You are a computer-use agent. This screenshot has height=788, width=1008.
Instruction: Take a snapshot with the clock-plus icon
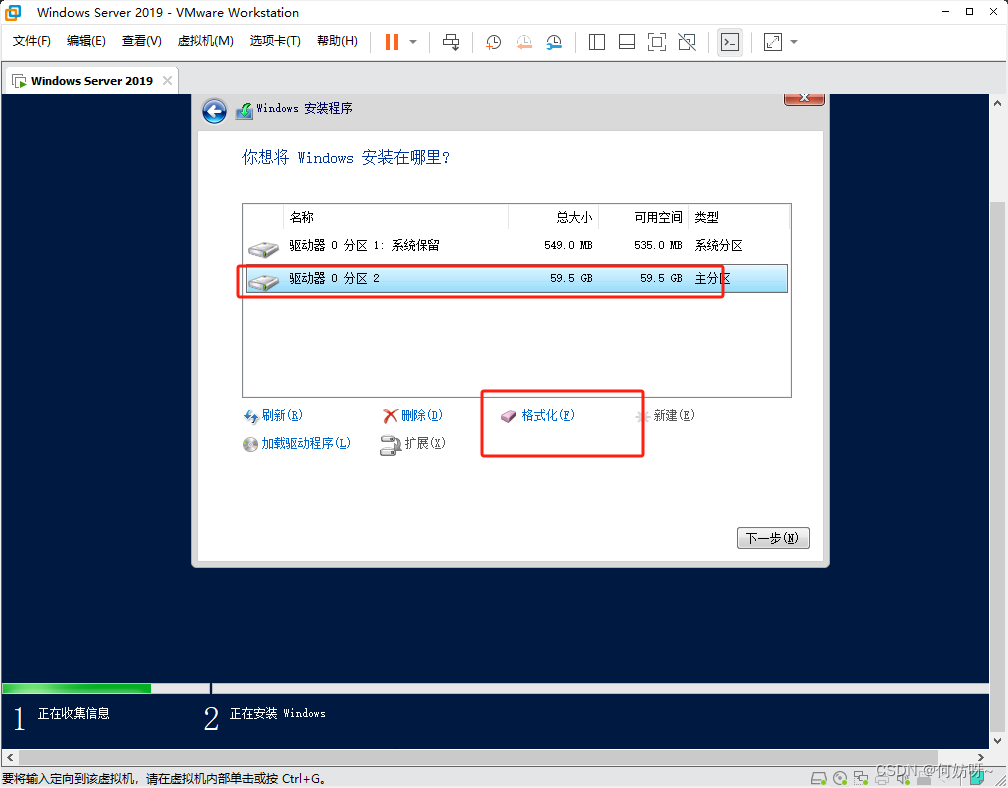pos(493,42)
